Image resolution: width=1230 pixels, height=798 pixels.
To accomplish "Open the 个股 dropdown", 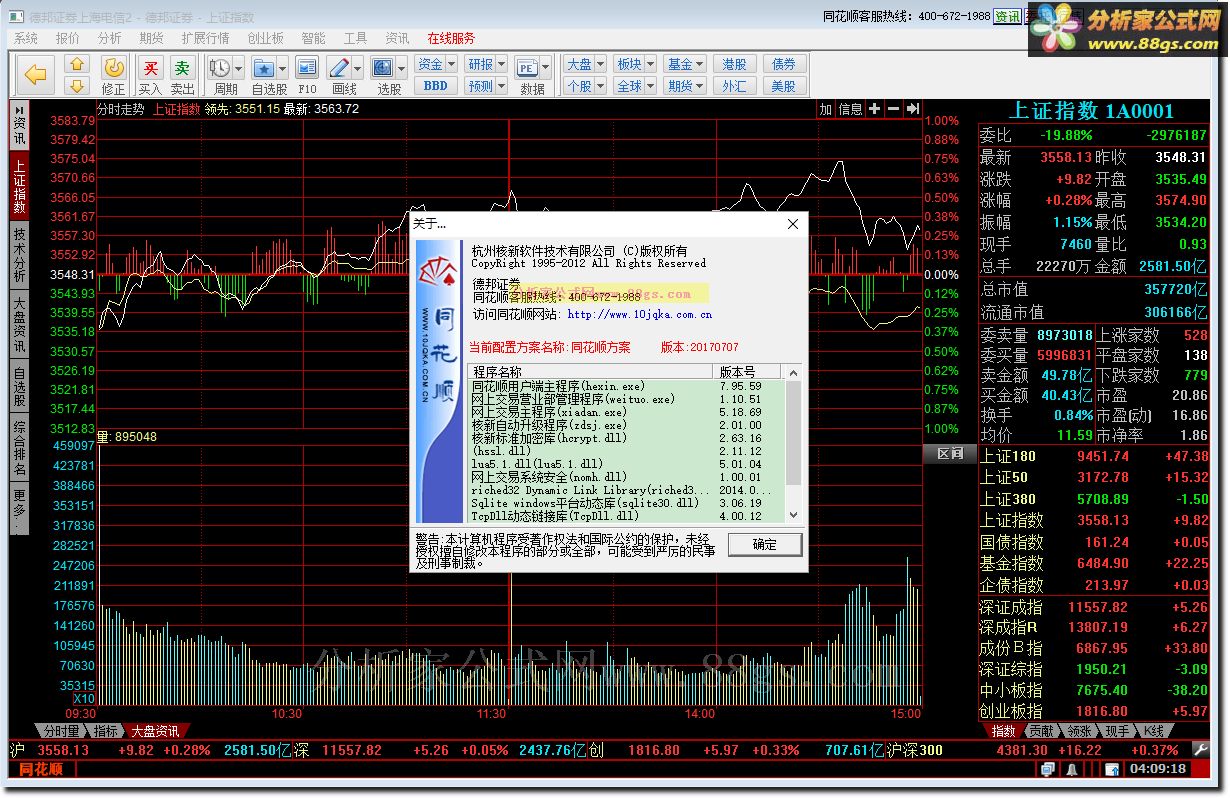I will 584,86.
